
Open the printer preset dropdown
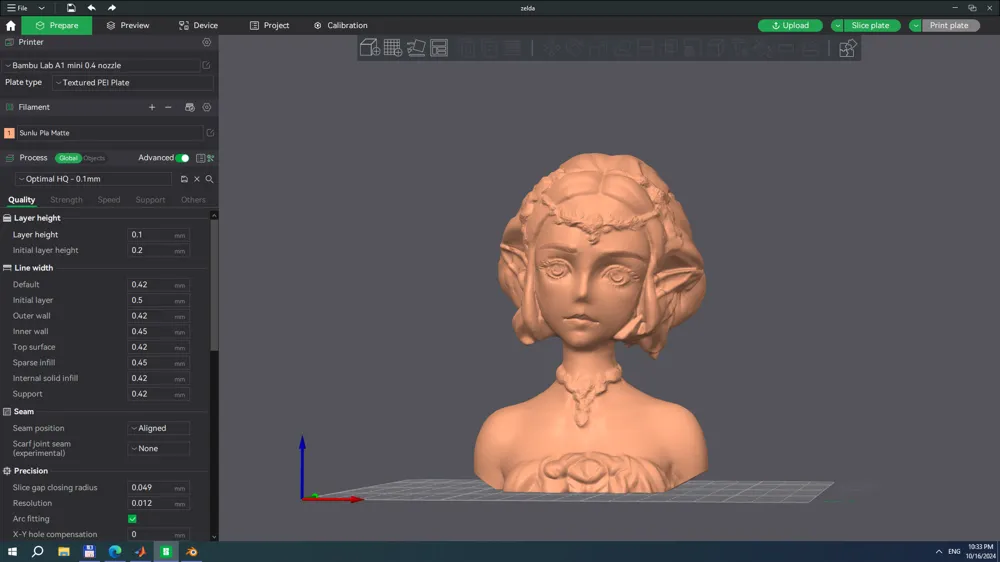(102, 65)
